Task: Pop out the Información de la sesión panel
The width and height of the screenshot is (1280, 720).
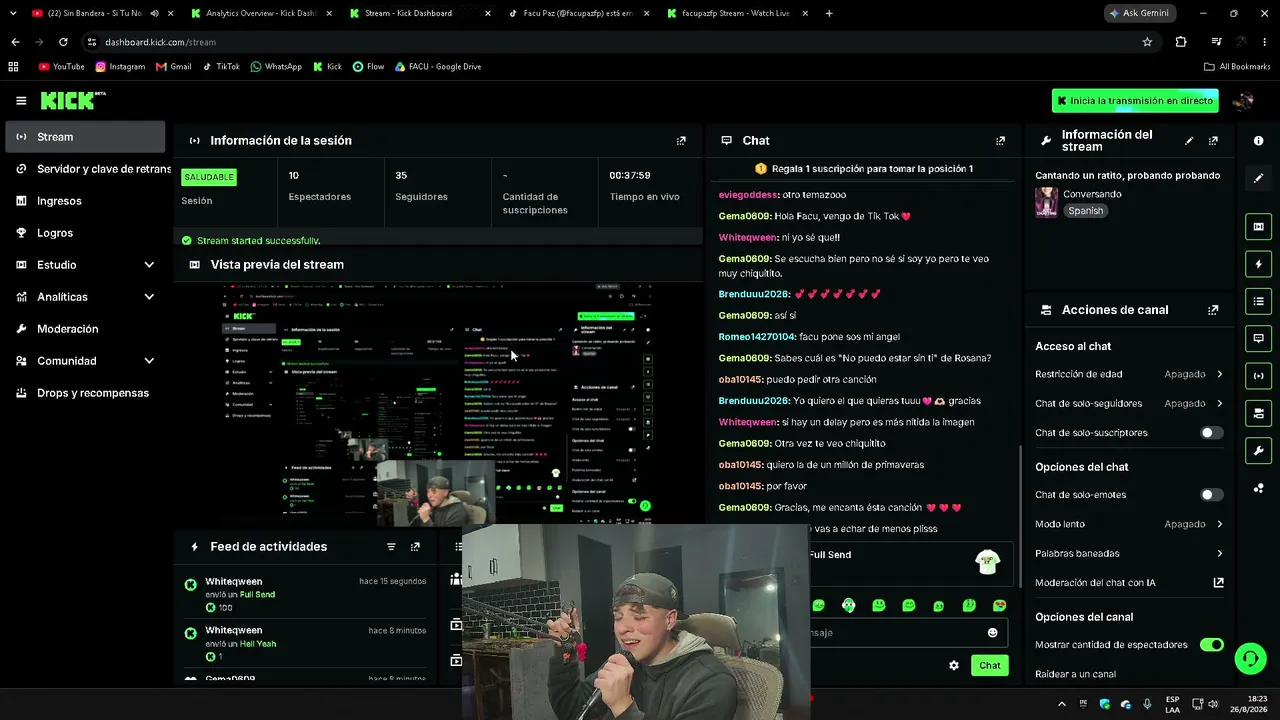Action: tap(681, 141)
